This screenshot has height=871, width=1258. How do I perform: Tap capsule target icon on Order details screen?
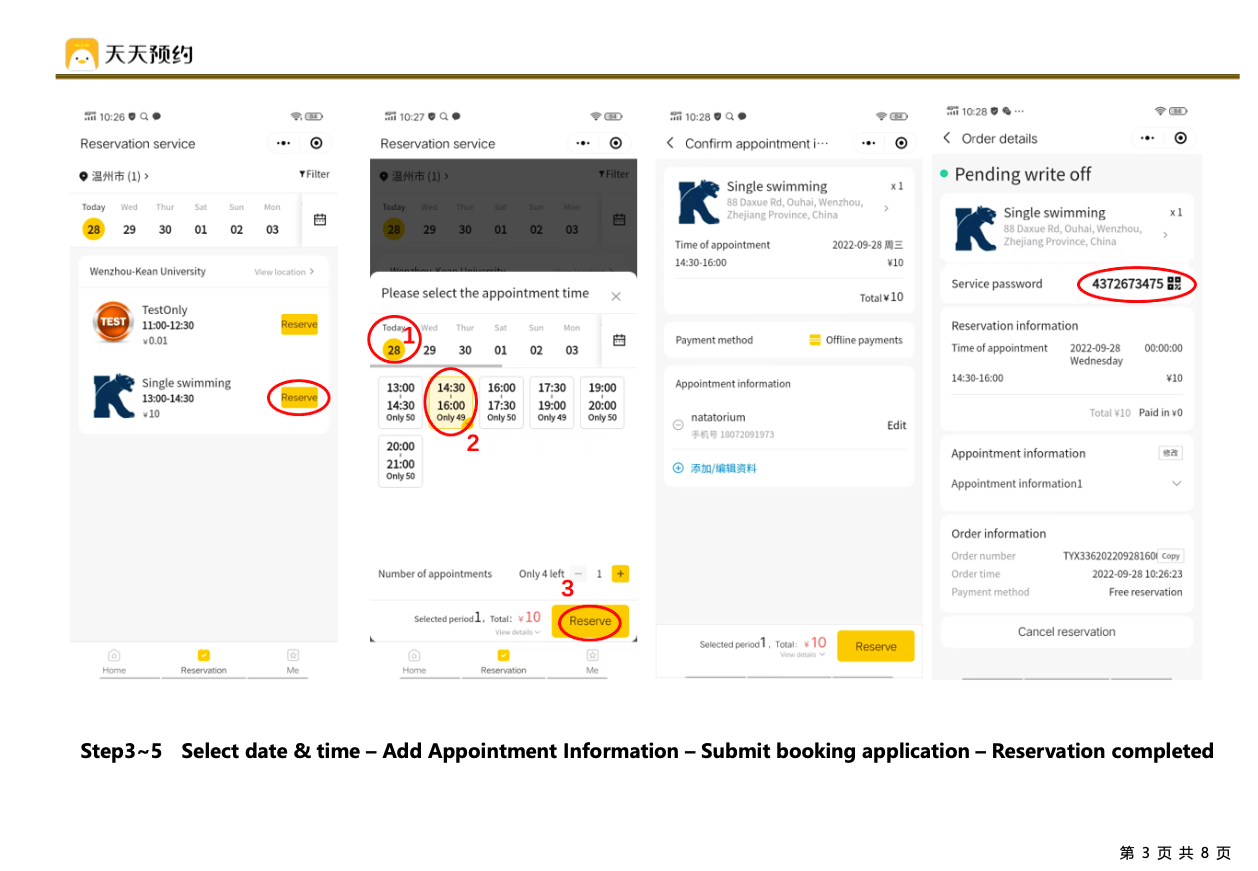pos(1180,138)
